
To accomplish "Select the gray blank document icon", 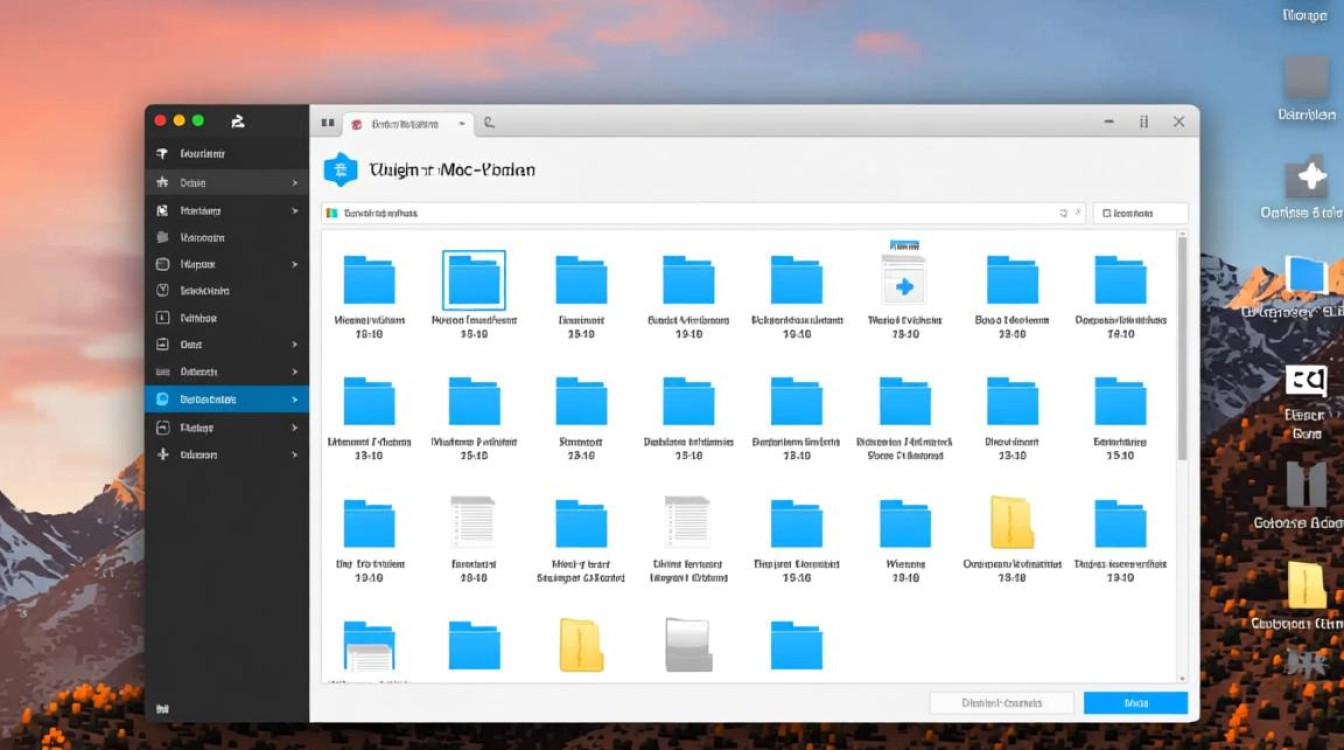I will coord(688,645).
